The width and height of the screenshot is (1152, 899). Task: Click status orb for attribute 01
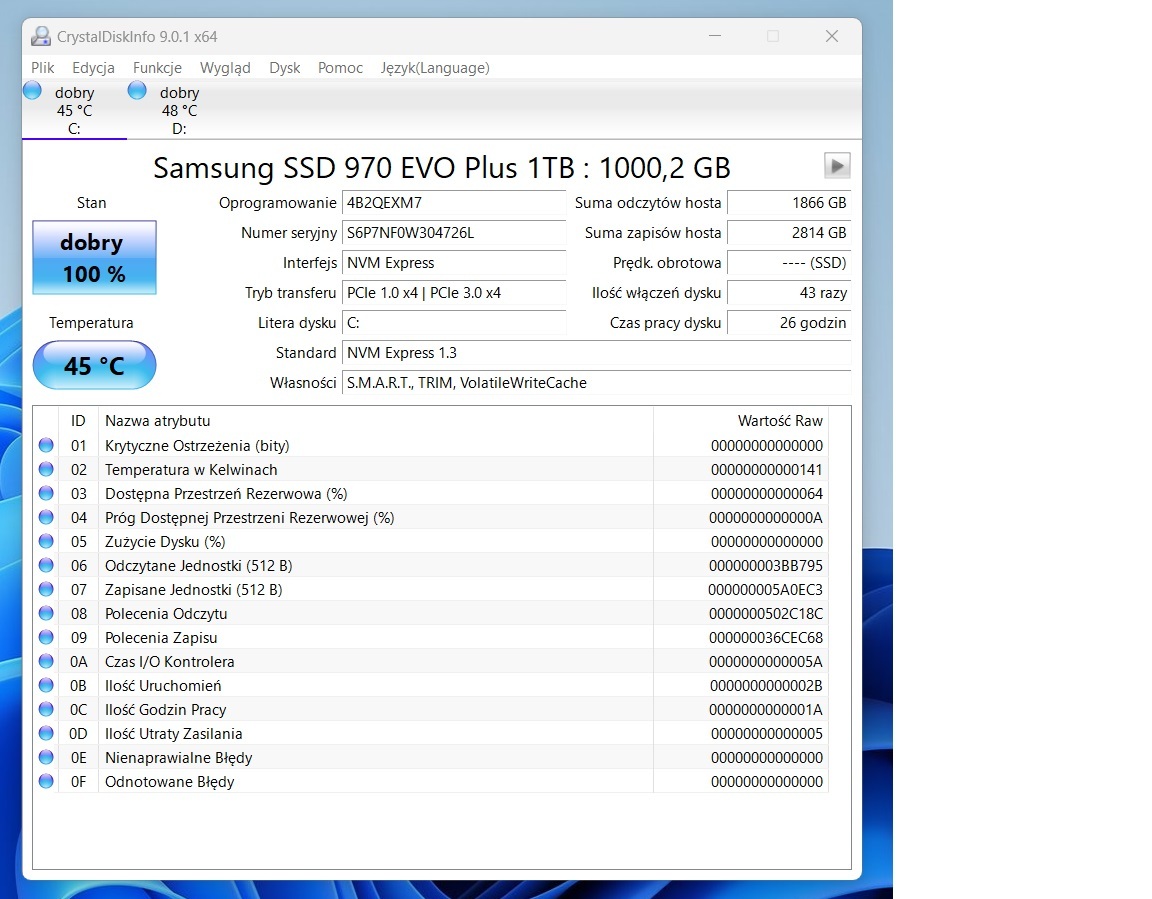point(46,445)
